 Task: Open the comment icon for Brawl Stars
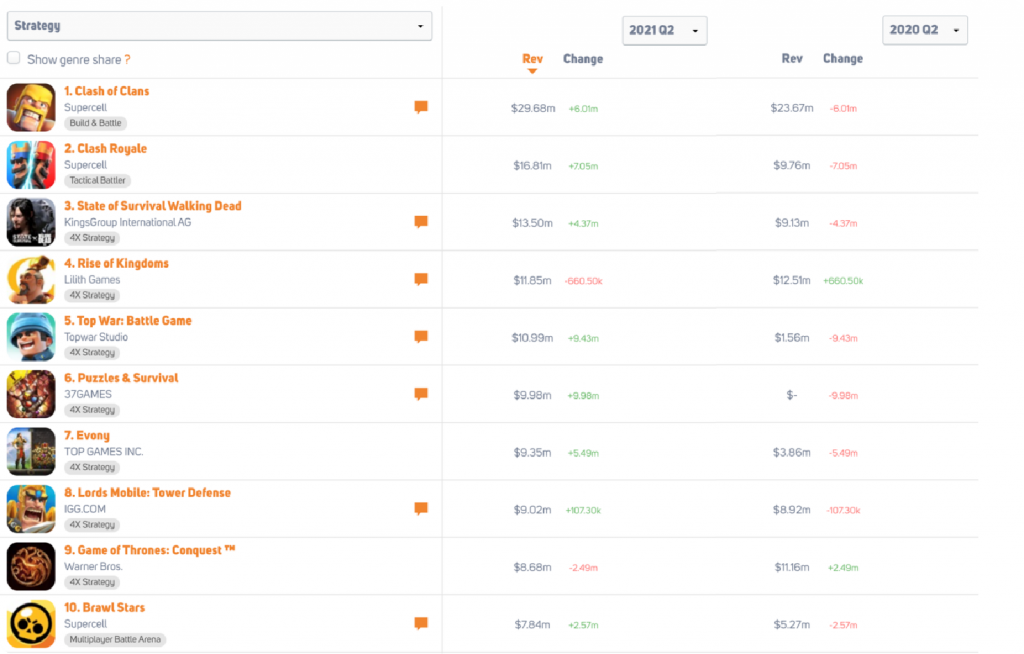pyautogui.click(x=421, y=624)
